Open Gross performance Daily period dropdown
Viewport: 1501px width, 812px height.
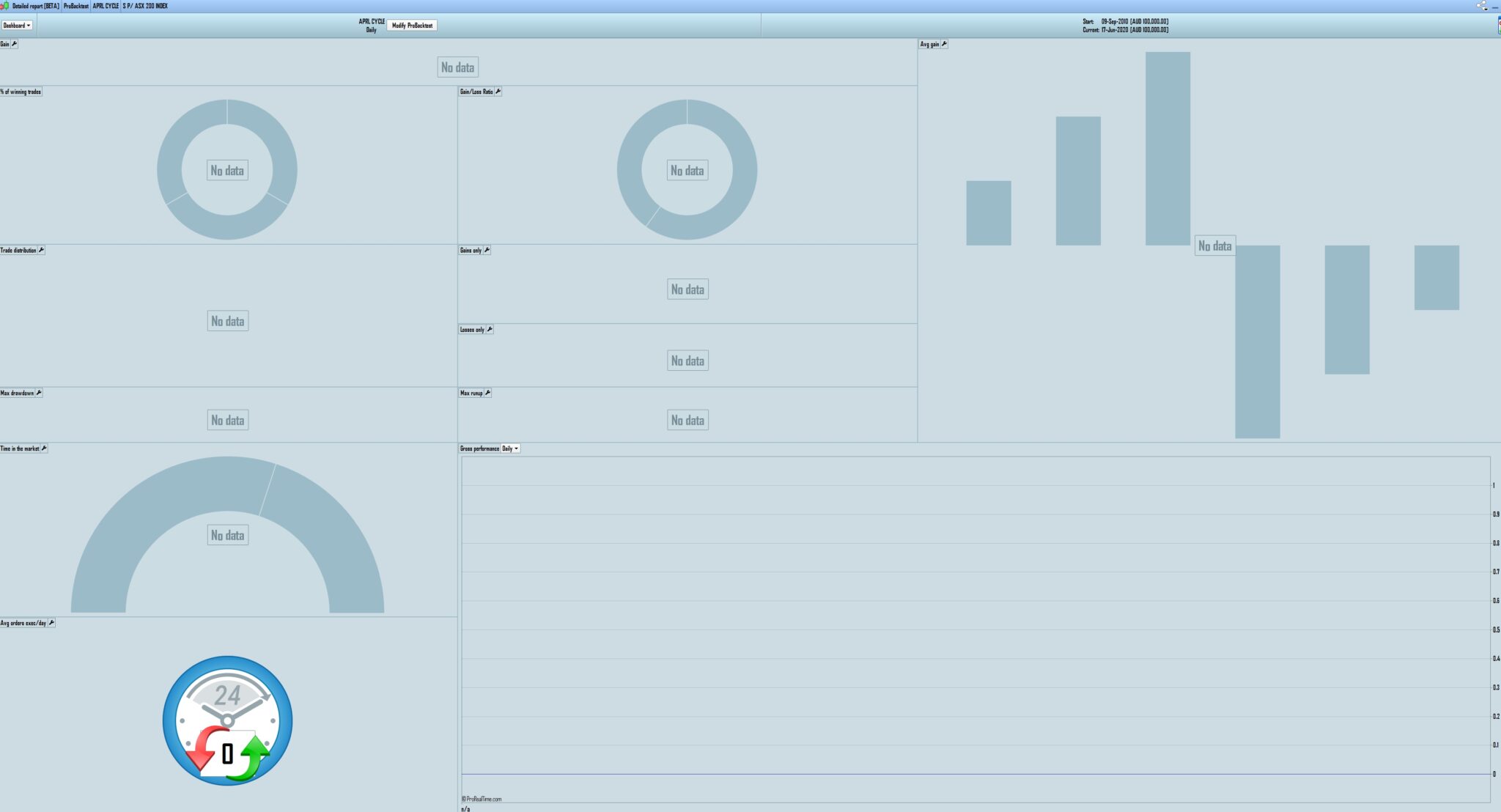510,449
